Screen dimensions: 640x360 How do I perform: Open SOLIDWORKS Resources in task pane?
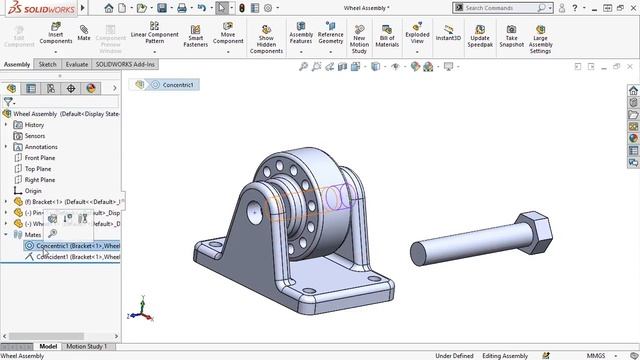(633, 91)
